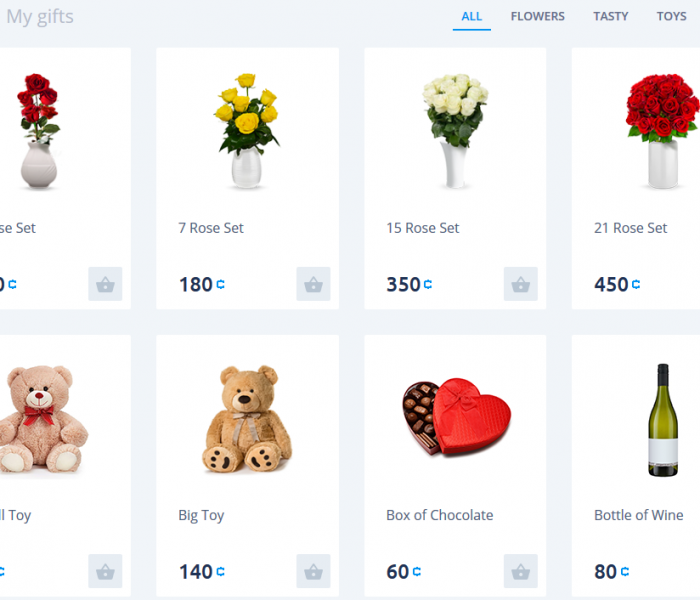Open the heart-shaped chocolate box image
Screen dimensions: 700x600
[x=456, y=417]
